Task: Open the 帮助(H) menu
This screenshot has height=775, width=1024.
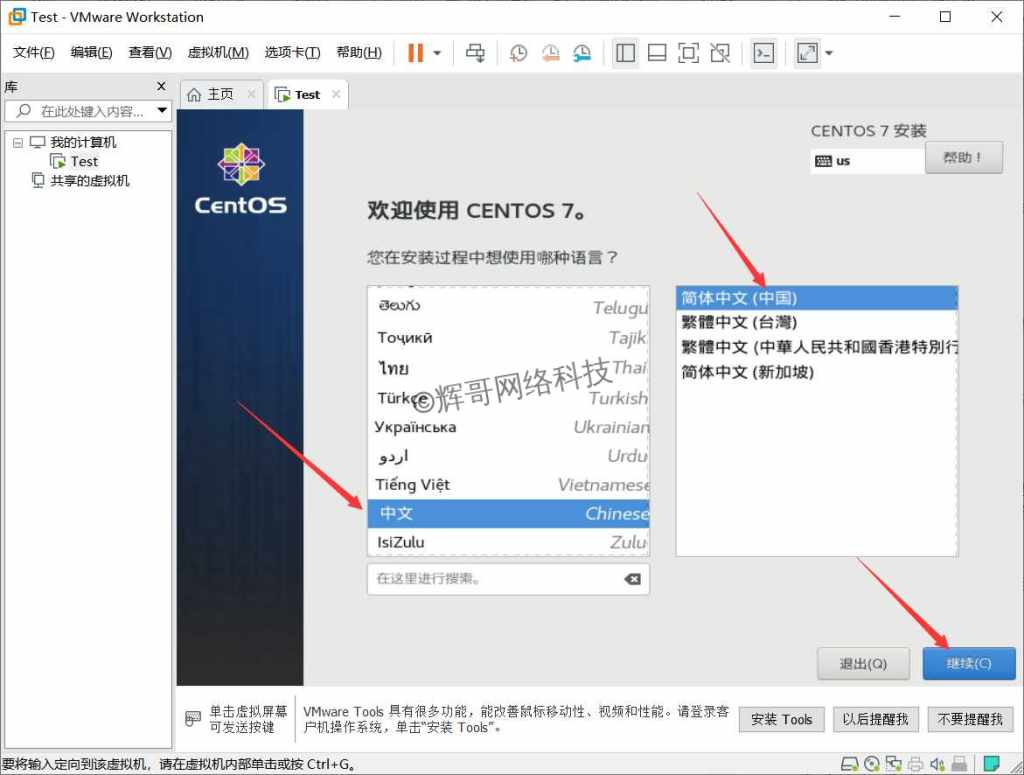Action: pyautogui.click(x=359, y=53)
